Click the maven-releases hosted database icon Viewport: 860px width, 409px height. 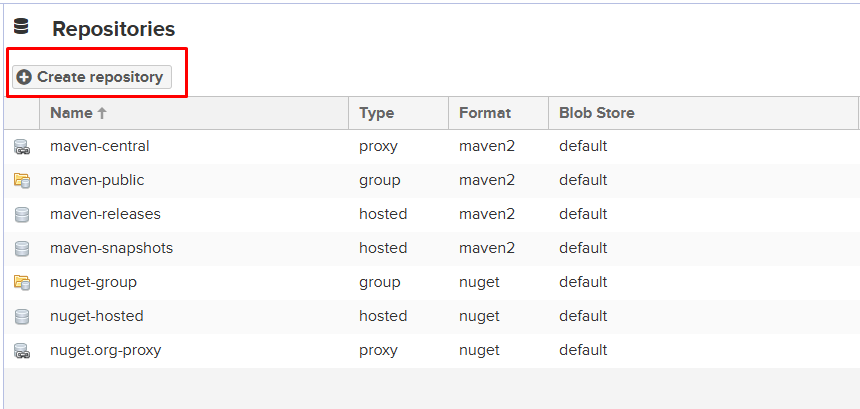tap(21, 215)
